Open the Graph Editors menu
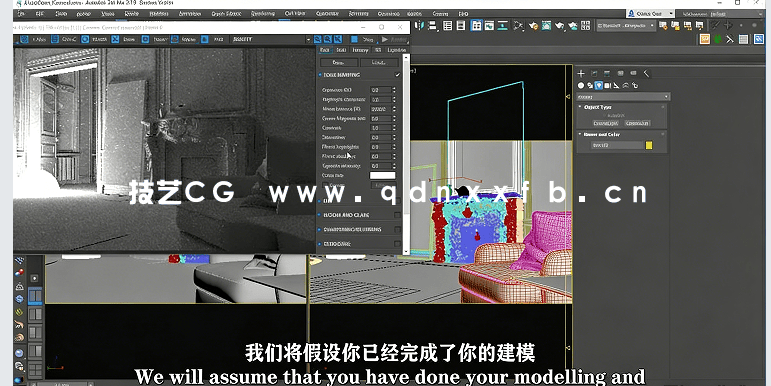The height and width of the screenshot is (386, 771). [x=226, y=14]
